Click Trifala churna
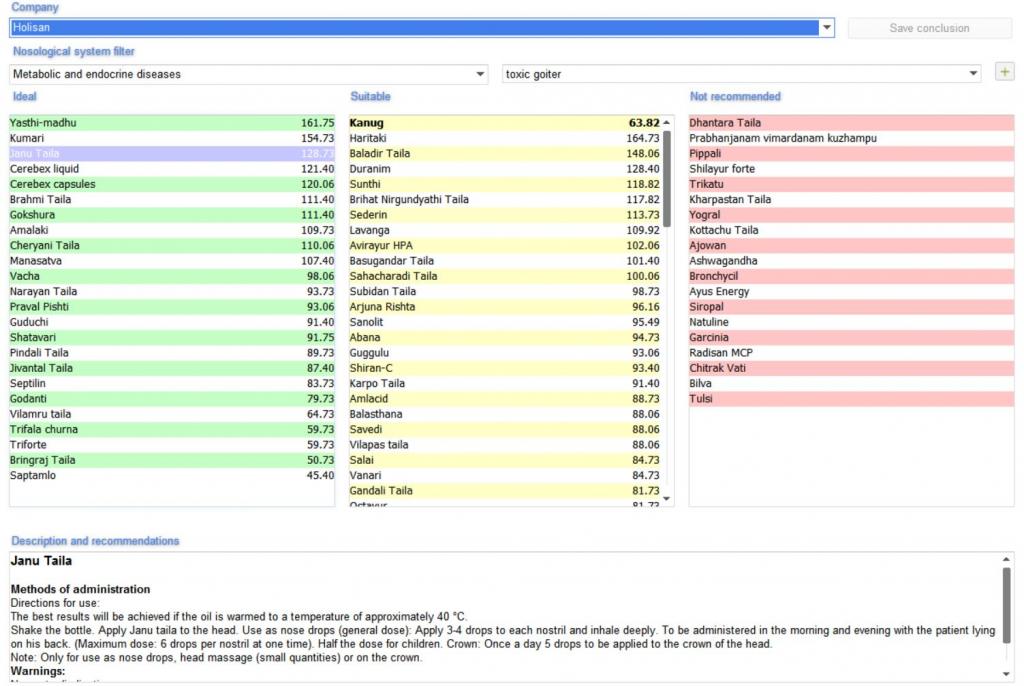 [172, 429]
